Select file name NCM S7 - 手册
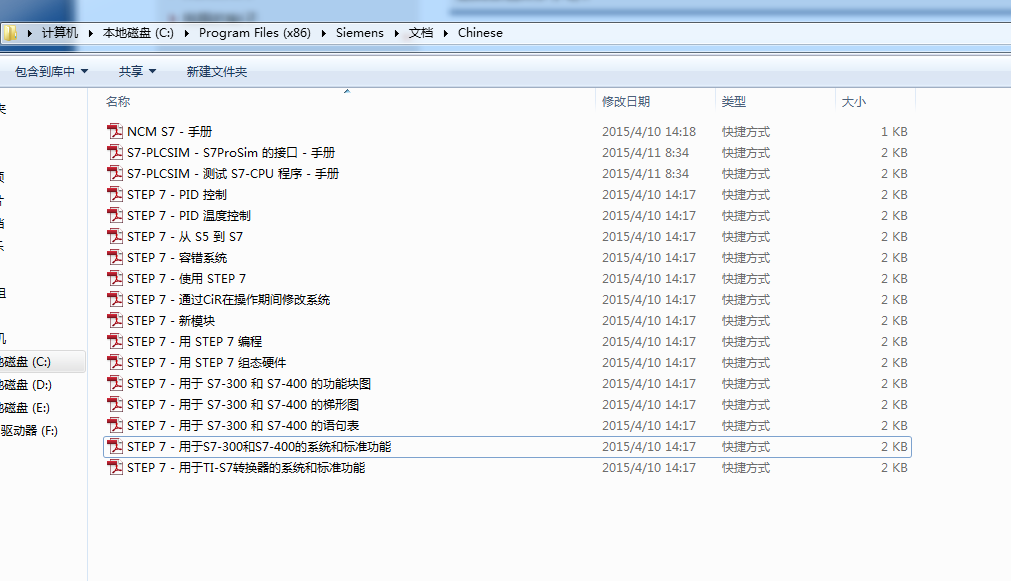This screenshot has height=581, width=1011. click(x=170, y=132)
